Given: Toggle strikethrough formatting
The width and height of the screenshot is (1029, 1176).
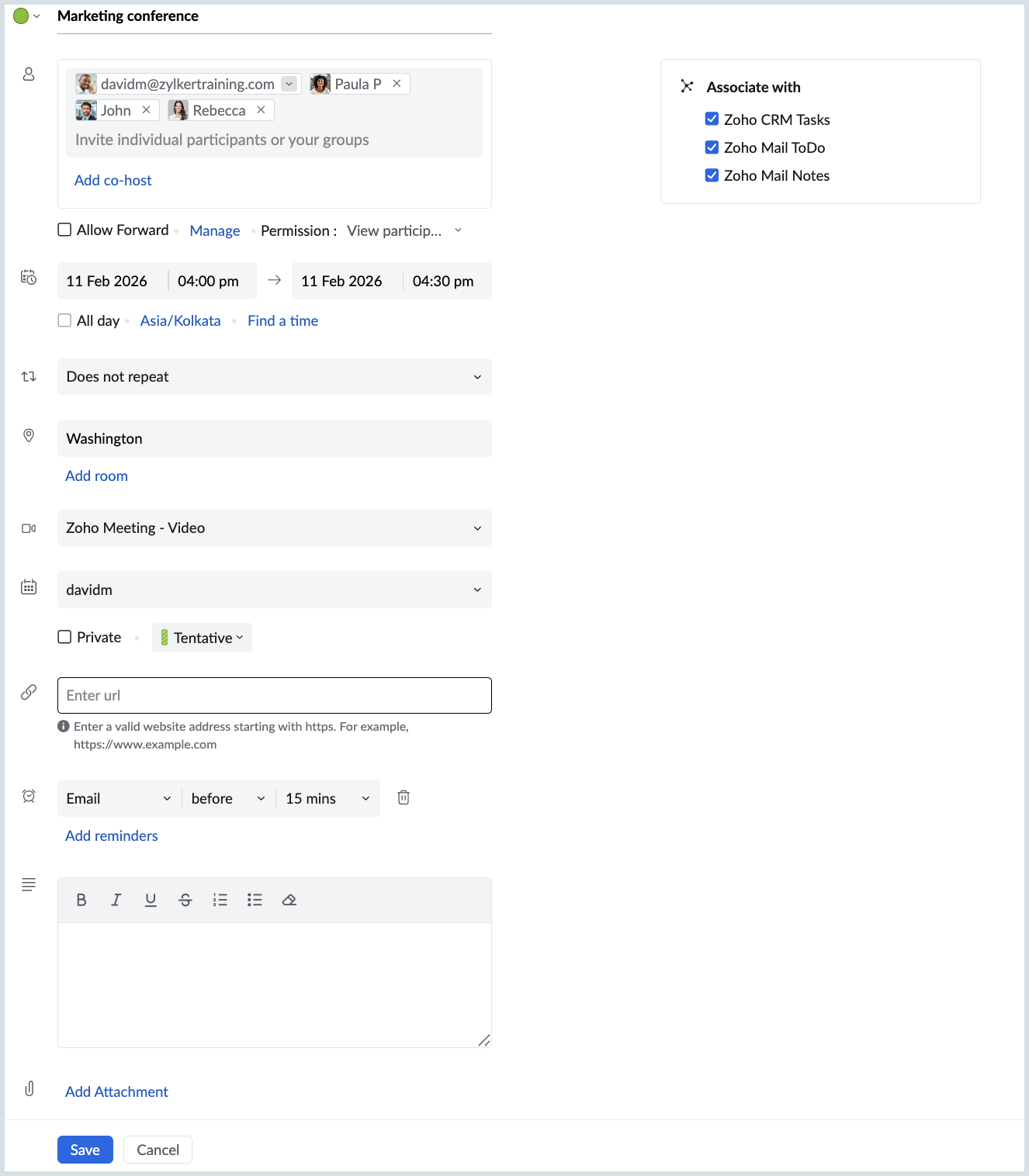Looking at the screenshot, I should click(185, 900).
